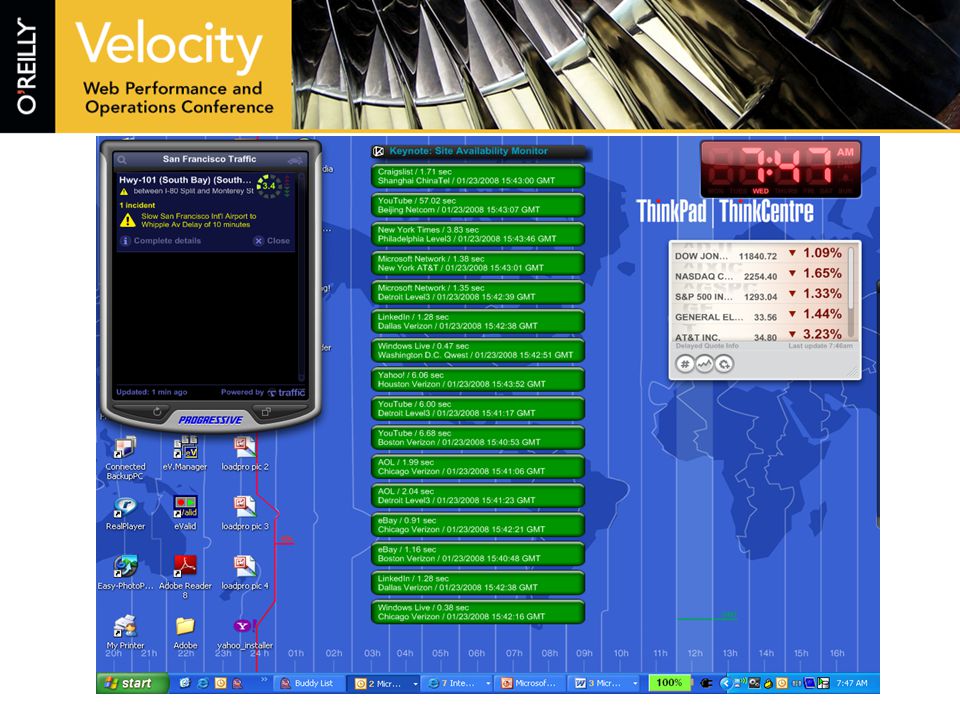The image size is (960, 720).
Task: Select the AOL Chicago Verizon entry
Action: click(x=478, y=467)
